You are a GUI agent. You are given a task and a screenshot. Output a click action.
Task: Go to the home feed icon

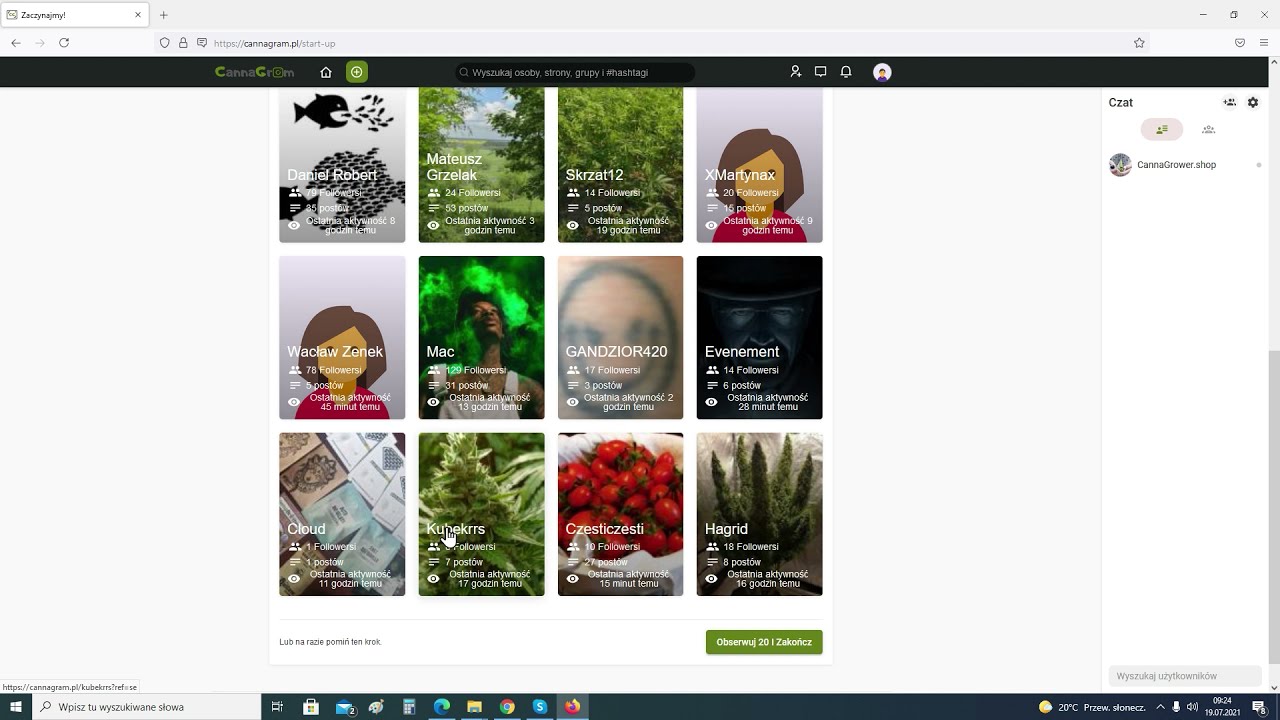coord(326,72)
